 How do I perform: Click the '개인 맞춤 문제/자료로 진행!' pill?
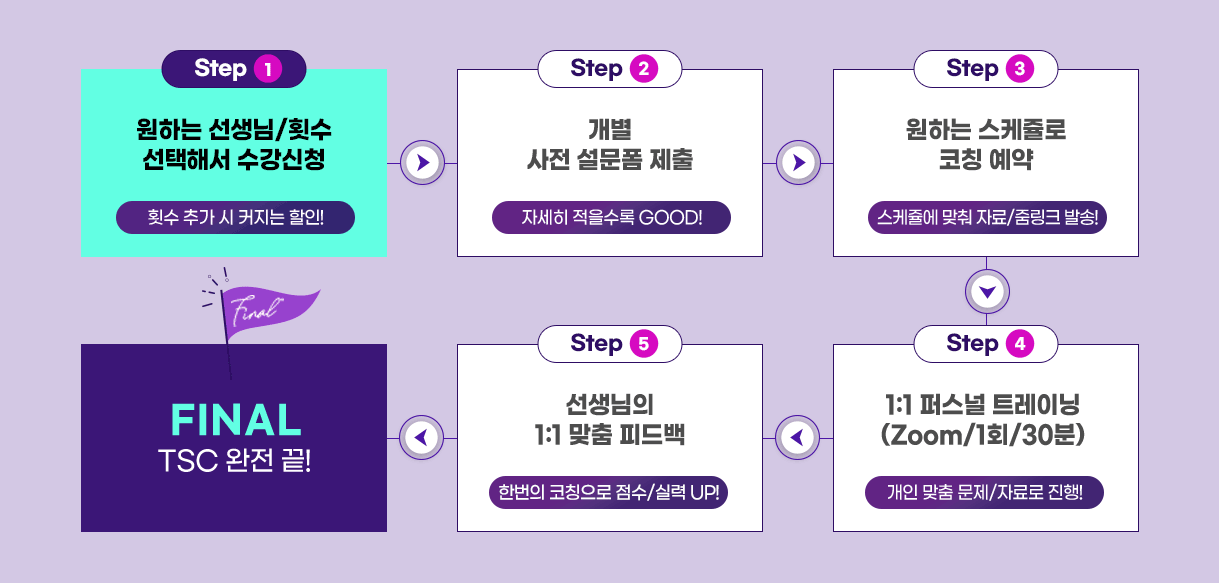point(985,493)
